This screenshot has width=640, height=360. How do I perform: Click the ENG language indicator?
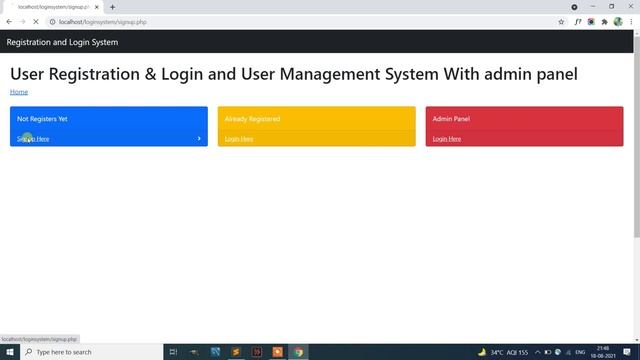pyautogui.click(x=580, y=352)
